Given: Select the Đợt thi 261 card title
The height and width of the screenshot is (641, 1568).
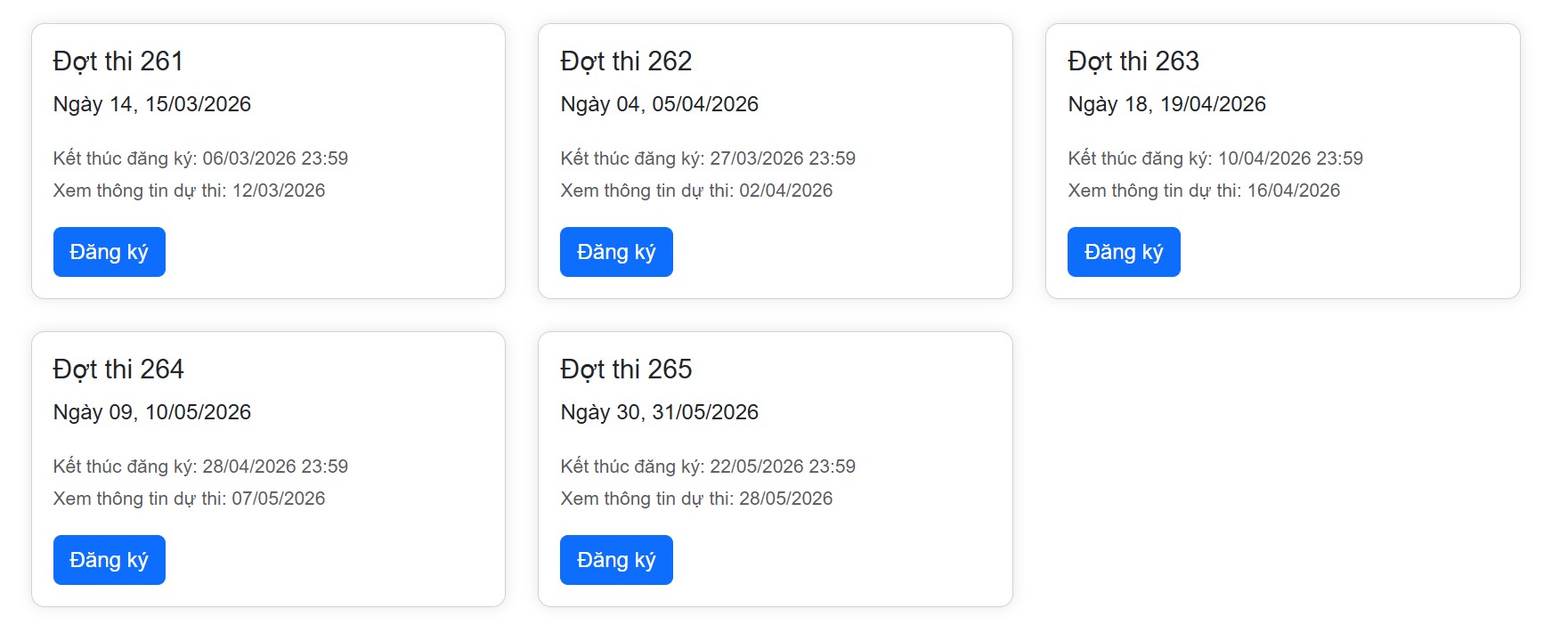Looking at the screenshot, I should coord(118,61).
